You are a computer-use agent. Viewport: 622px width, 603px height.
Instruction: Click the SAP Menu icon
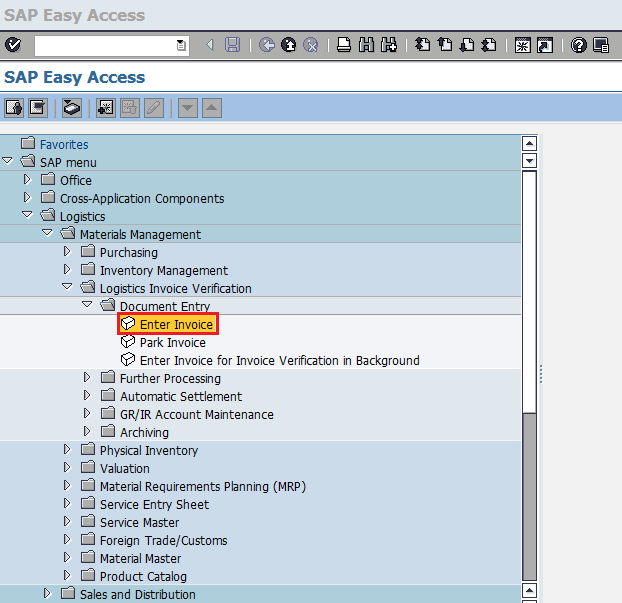pos(38,108)
